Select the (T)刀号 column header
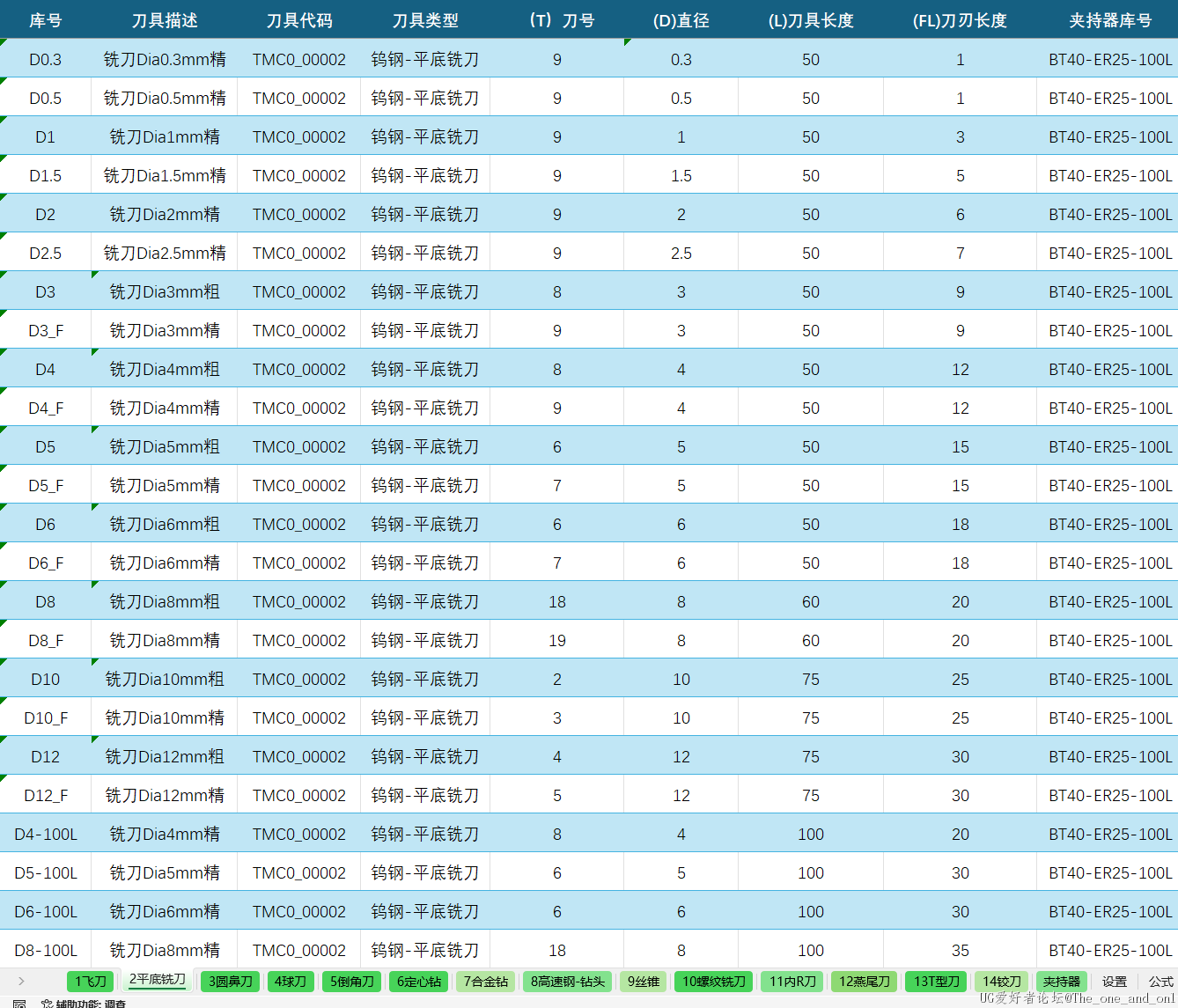 click(557, 20)
